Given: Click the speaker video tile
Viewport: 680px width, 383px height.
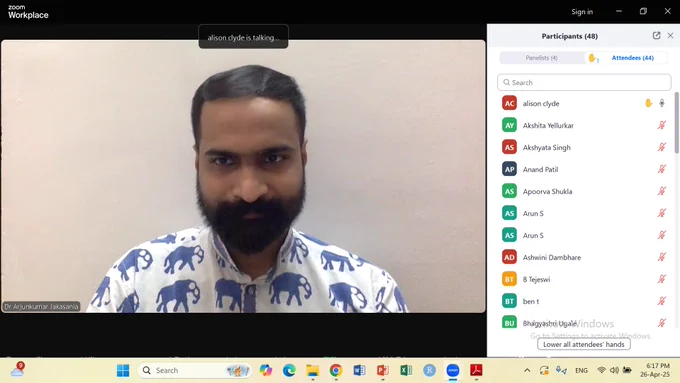Looking at the screenshot, I should (243, 176).
